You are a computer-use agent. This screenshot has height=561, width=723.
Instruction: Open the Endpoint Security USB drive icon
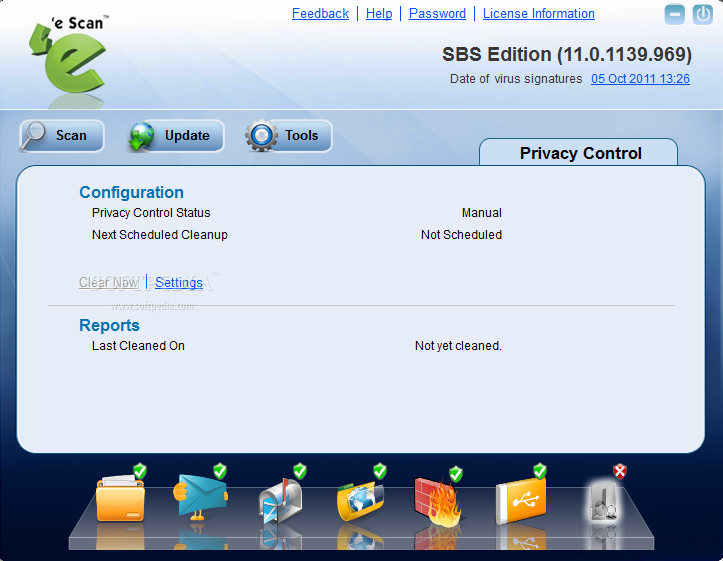click(521, 501)
